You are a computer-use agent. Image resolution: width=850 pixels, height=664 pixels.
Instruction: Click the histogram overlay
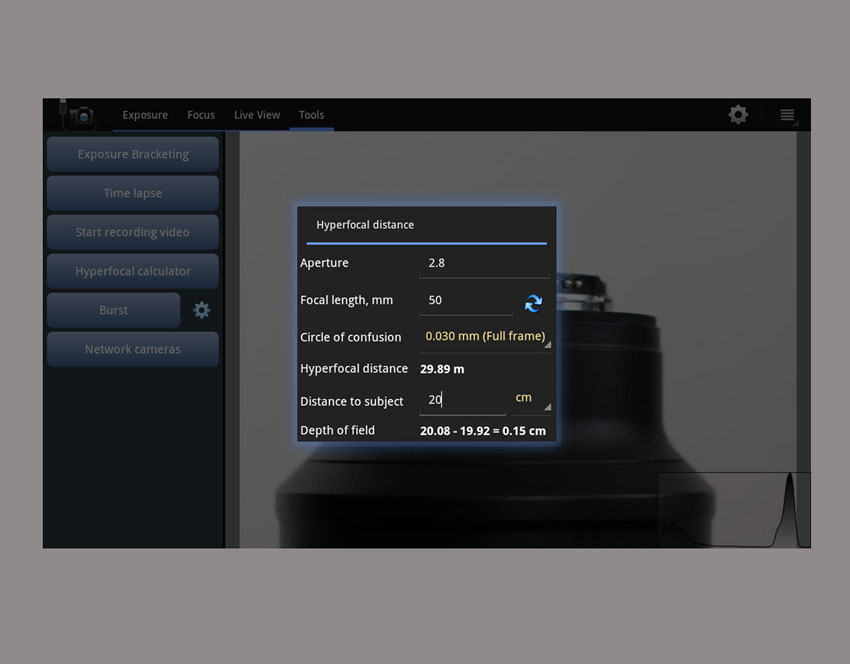733,510
